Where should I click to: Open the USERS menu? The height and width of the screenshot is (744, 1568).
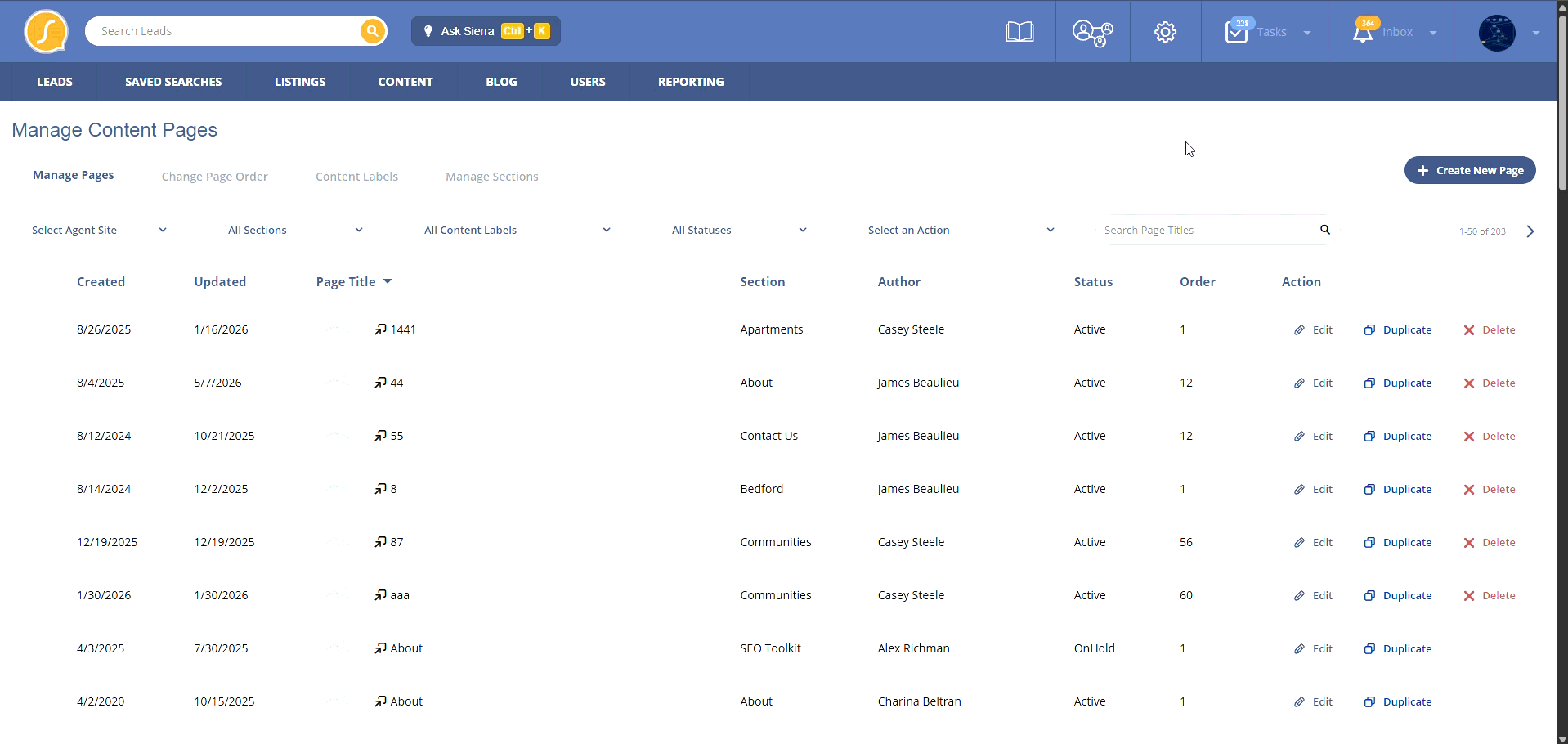588,82
